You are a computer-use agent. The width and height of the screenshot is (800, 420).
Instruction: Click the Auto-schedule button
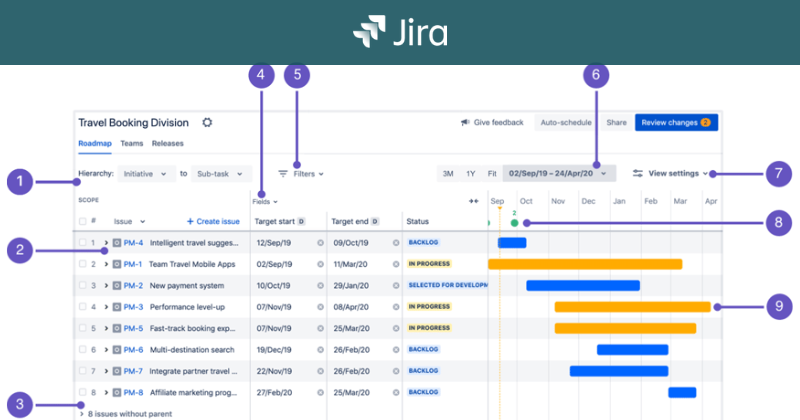pyautogui.click(x=566, y=122)
